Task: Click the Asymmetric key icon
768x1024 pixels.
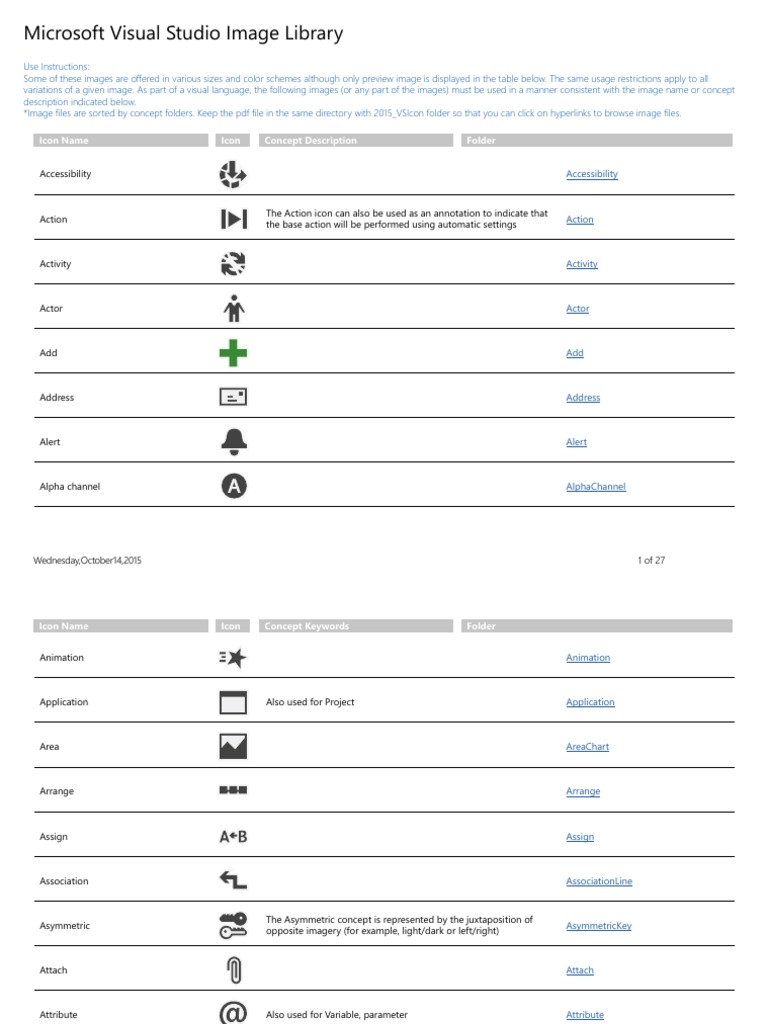Action: coord(232,926)
